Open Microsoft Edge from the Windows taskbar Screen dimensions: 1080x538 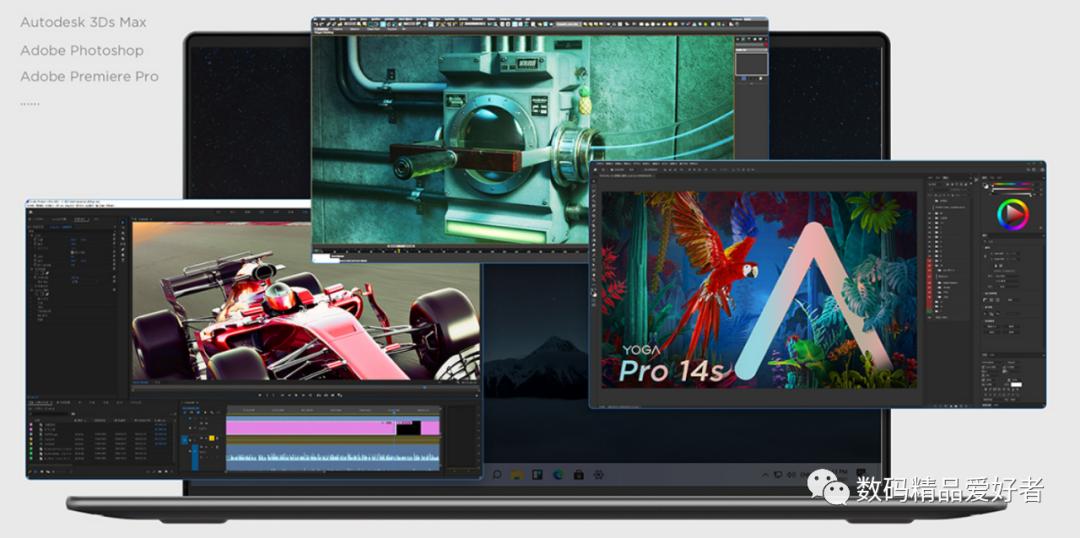pos(558,474)
